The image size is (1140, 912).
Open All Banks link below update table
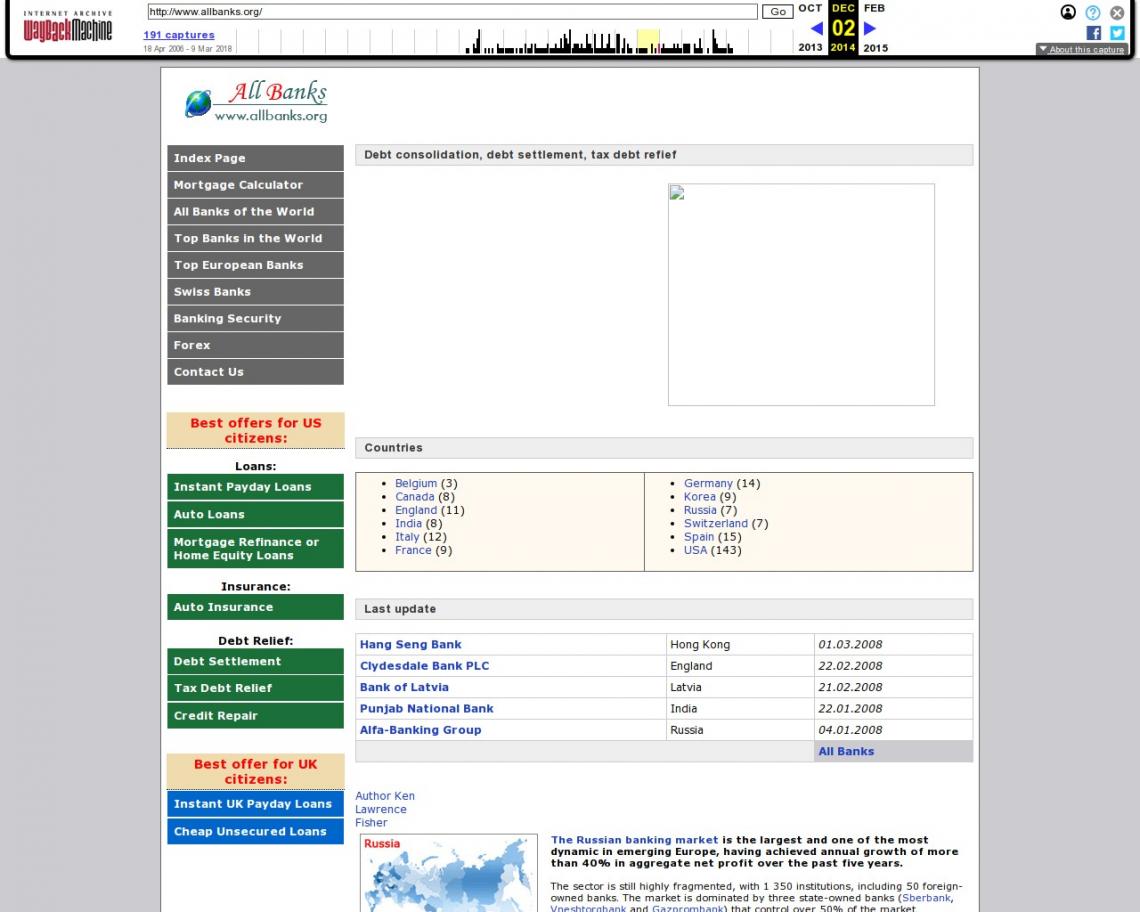846,751
